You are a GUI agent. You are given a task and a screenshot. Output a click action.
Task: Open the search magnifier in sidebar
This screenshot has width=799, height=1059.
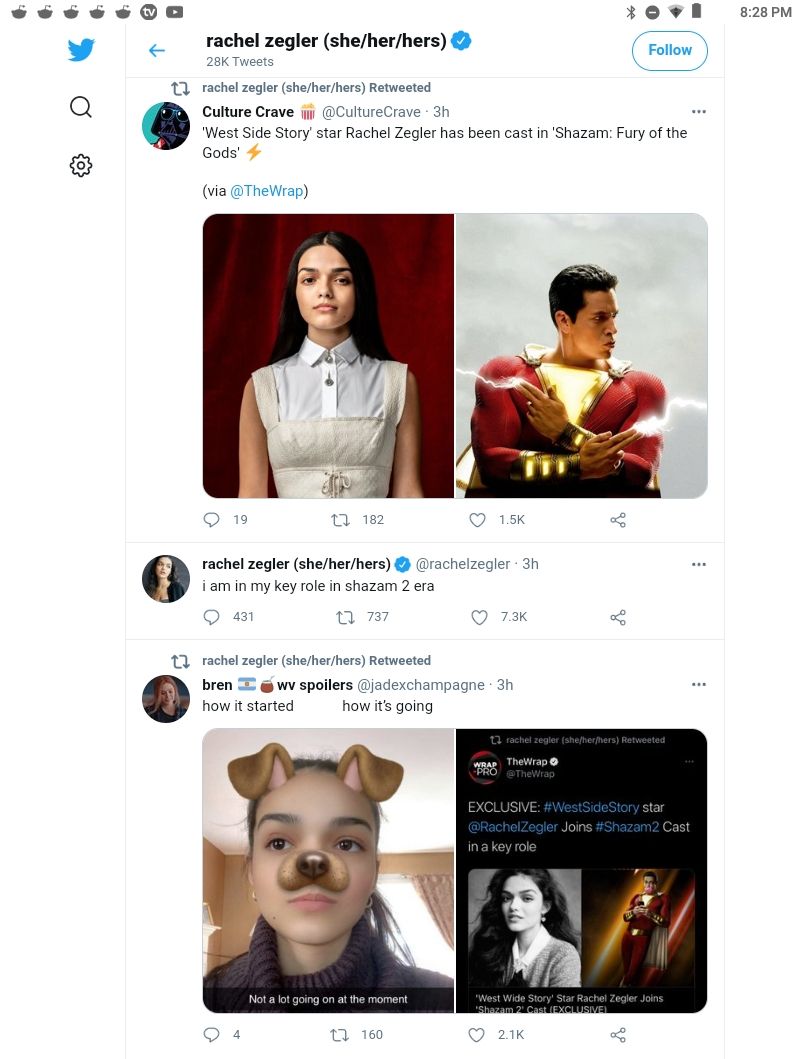pos(81,107)
